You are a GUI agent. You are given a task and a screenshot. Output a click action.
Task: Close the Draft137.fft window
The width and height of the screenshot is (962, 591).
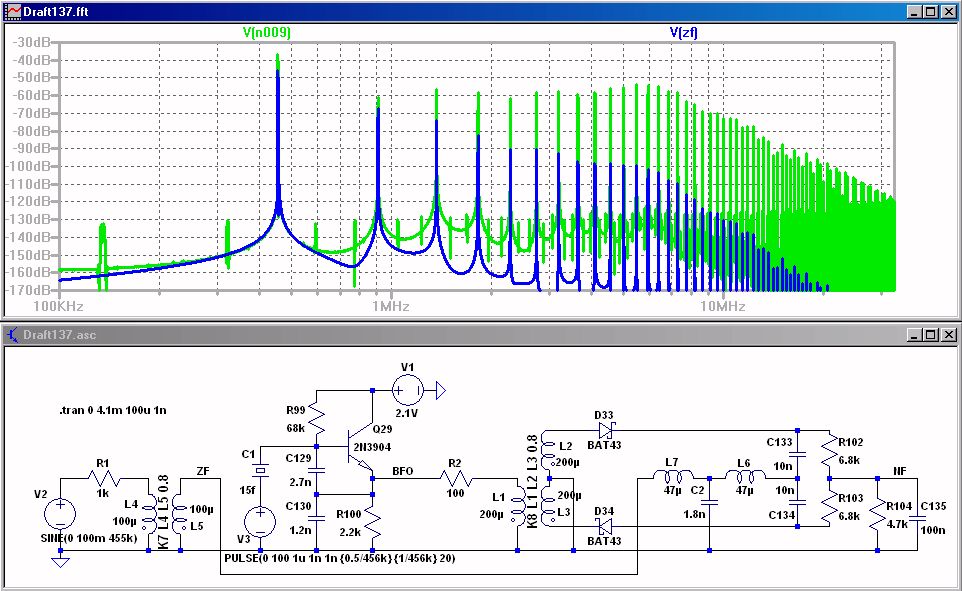[x=949, y=11]
